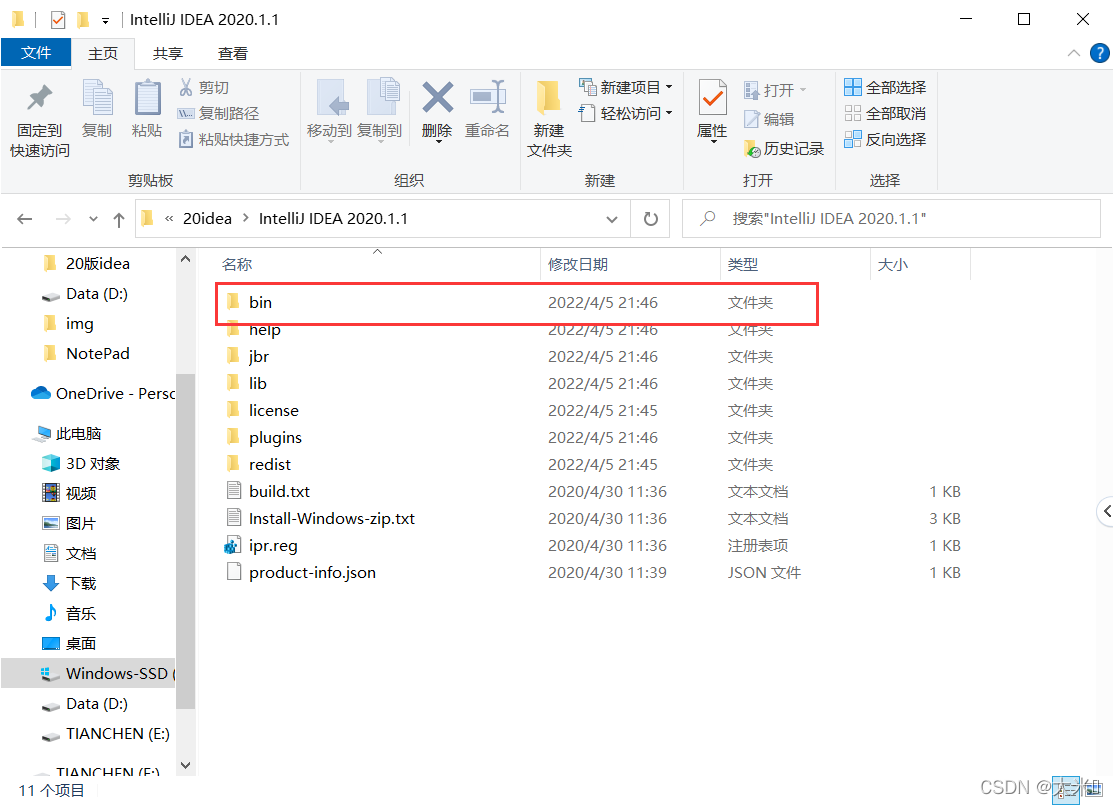Click Select all option
Screen dimensions: 1114x806
pos(885,87)
